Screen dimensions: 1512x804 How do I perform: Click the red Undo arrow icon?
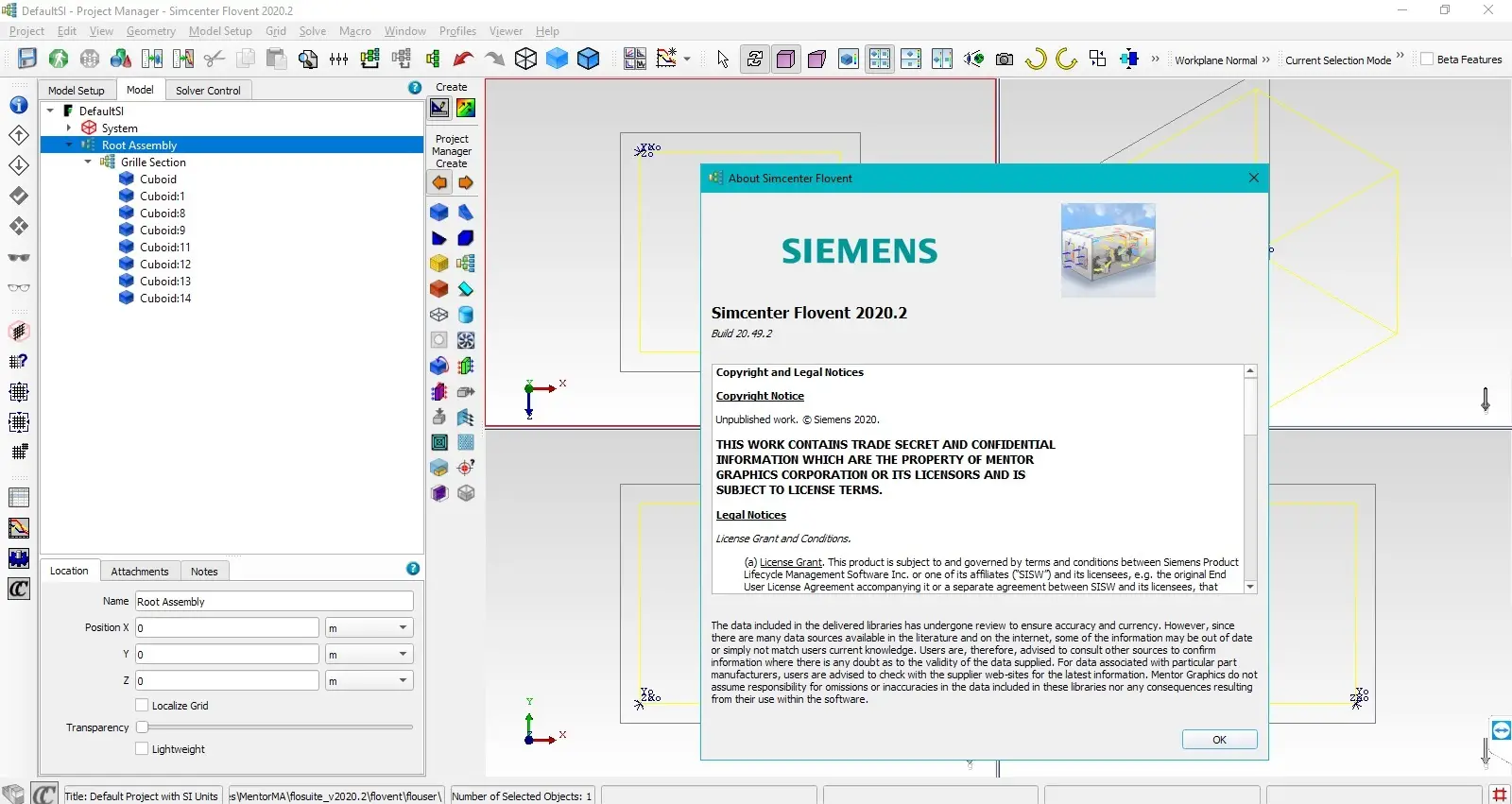463,59
